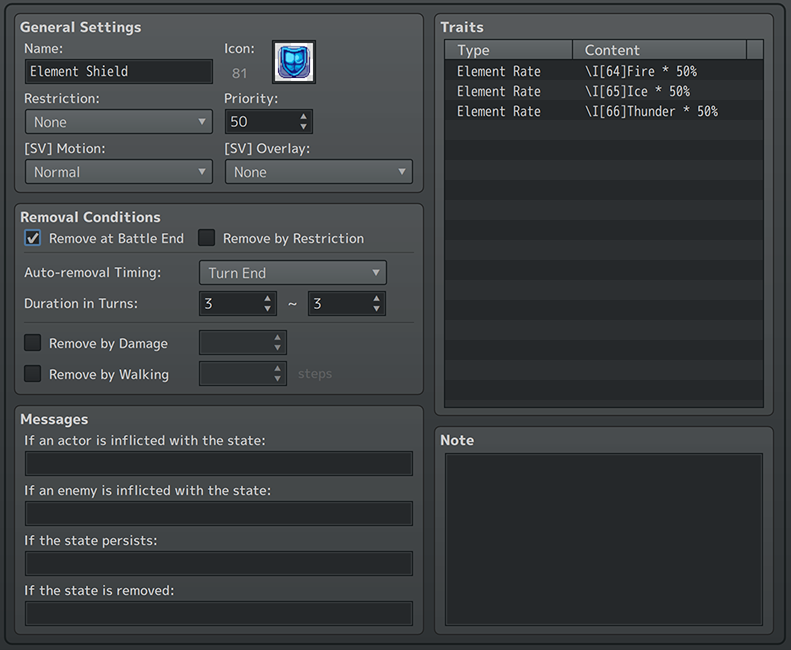The width and height of the screenshot is (791, 650).
Task: Decrease minimum Duration in Turns value
Action: pyautogui.click(x=267, y=309)
